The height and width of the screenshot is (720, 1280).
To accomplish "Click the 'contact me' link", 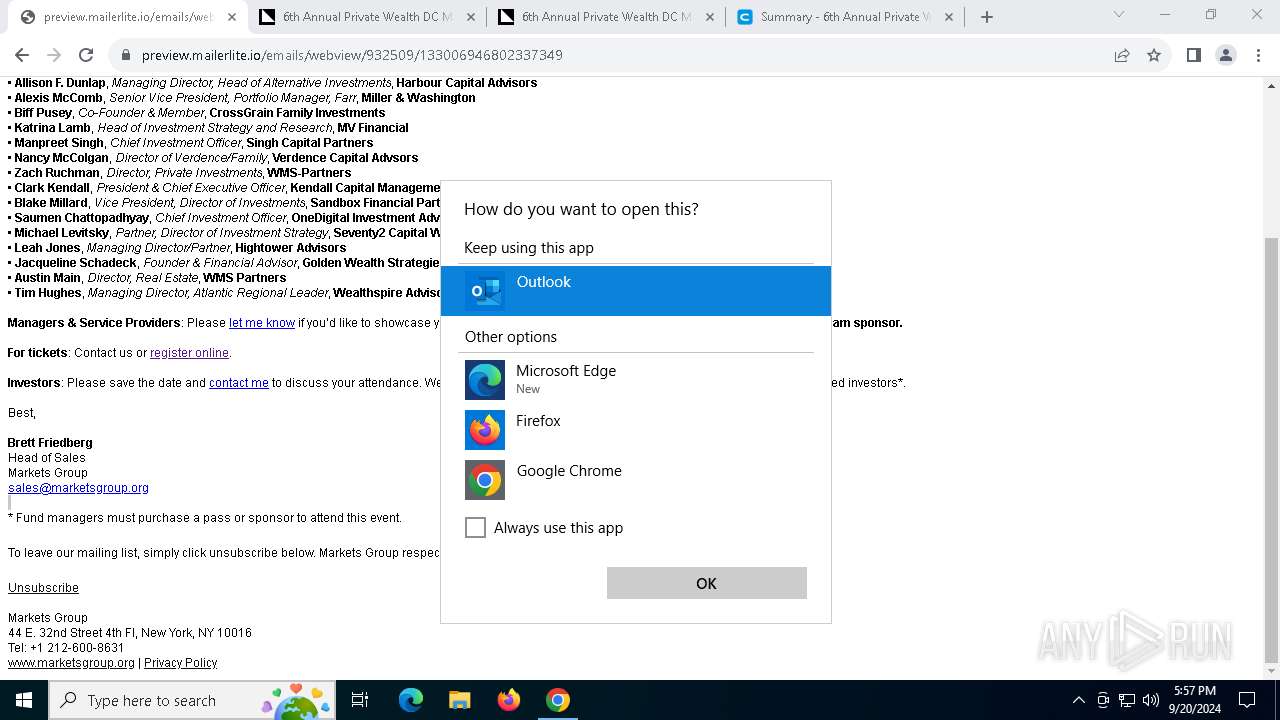I will (x=239, y=383).
